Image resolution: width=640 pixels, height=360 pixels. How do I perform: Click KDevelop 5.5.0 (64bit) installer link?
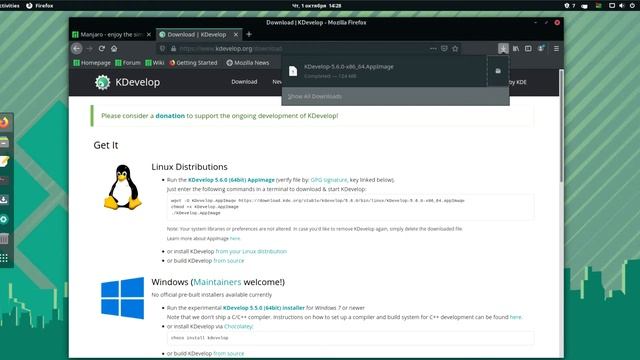[x=264, y=308]
